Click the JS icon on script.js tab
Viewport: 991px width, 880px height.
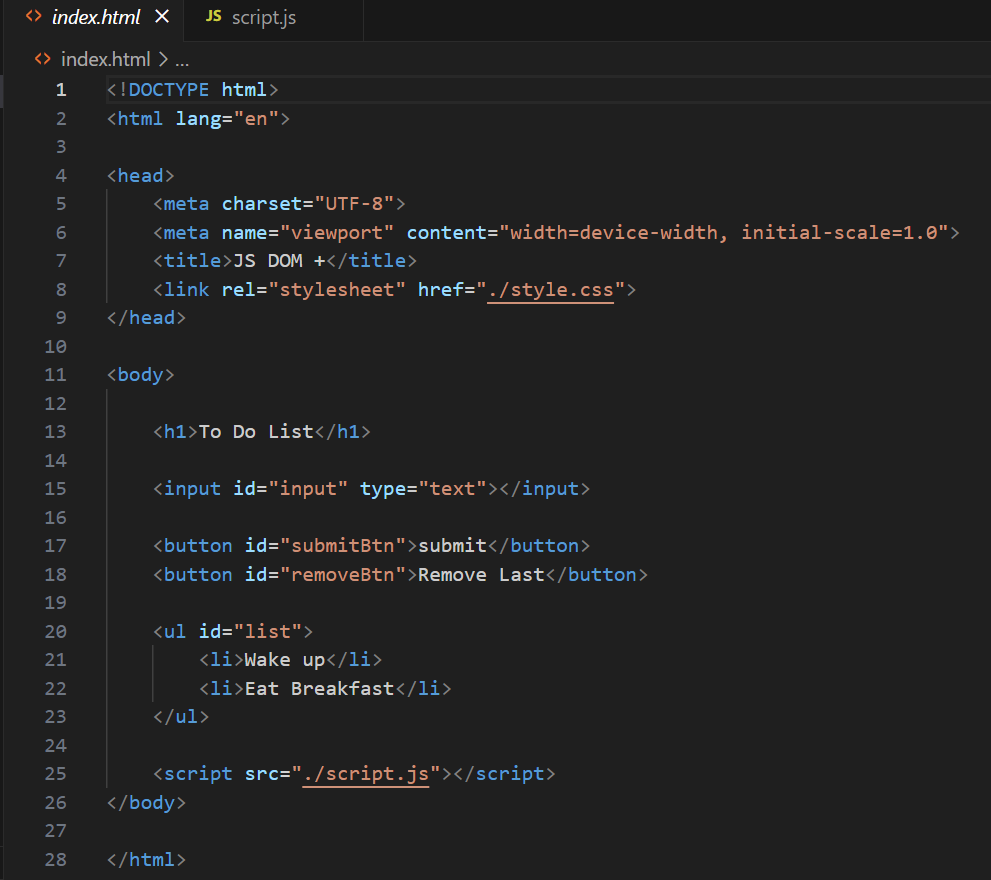tap(214, 17)
